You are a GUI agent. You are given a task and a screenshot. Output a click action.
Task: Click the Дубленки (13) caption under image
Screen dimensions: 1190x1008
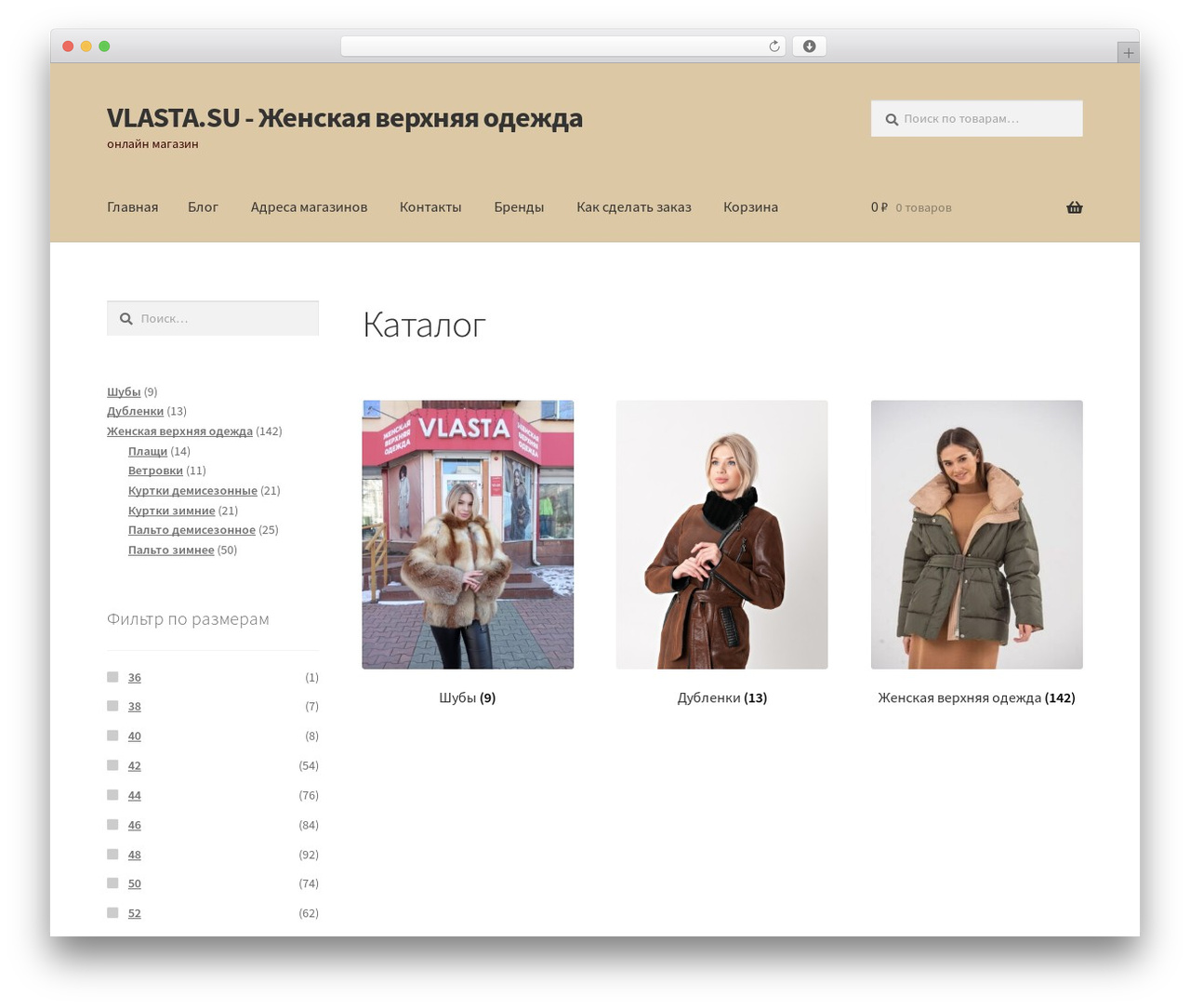pyautogui.click(x=722, y=697)
